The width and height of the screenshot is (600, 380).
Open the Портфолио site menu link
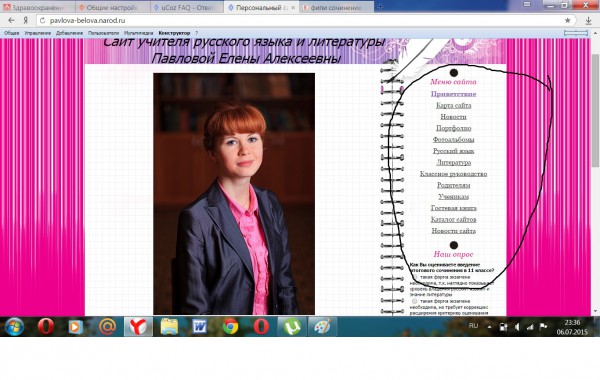click(x=453, y=128)
